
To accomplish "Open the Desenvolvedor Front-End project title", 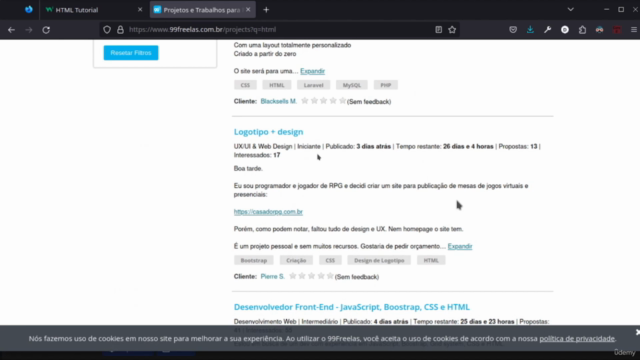I will coord(352,307).
